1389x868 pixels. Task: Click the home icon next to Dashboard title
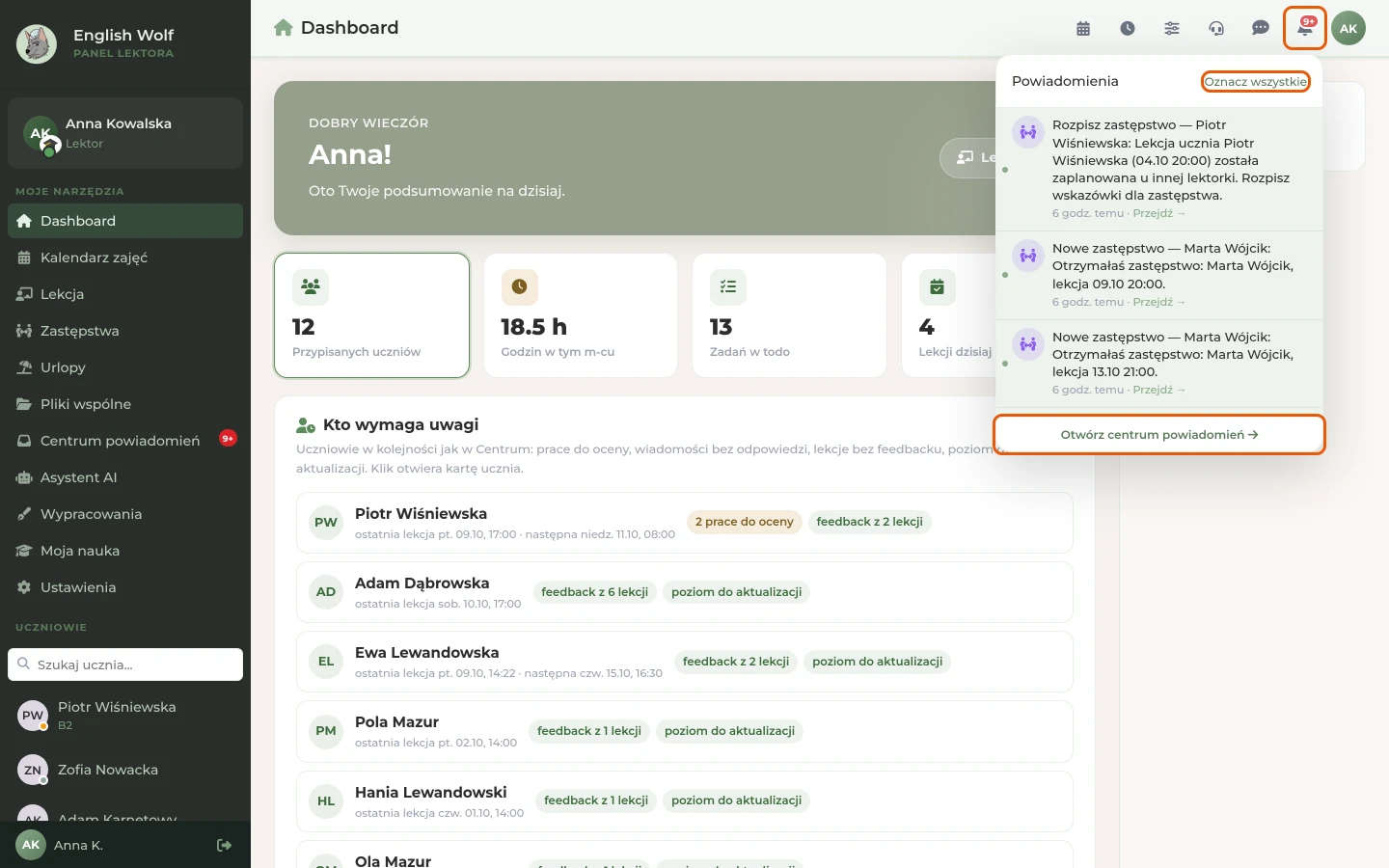[284, 28]
